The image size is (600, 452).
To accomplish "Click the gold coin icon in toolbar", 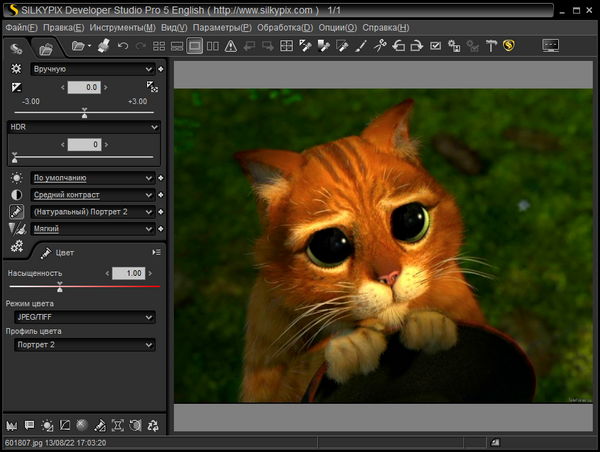I will (508, 46).
